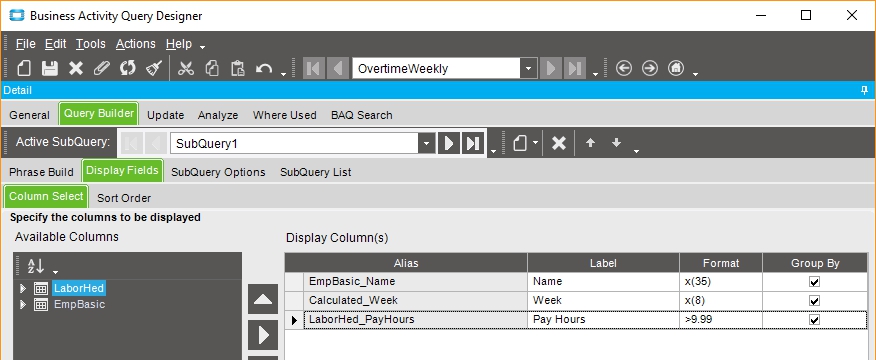
Task: Jump to first BAQ record in main toolbar
Action: tap(313, 68)
